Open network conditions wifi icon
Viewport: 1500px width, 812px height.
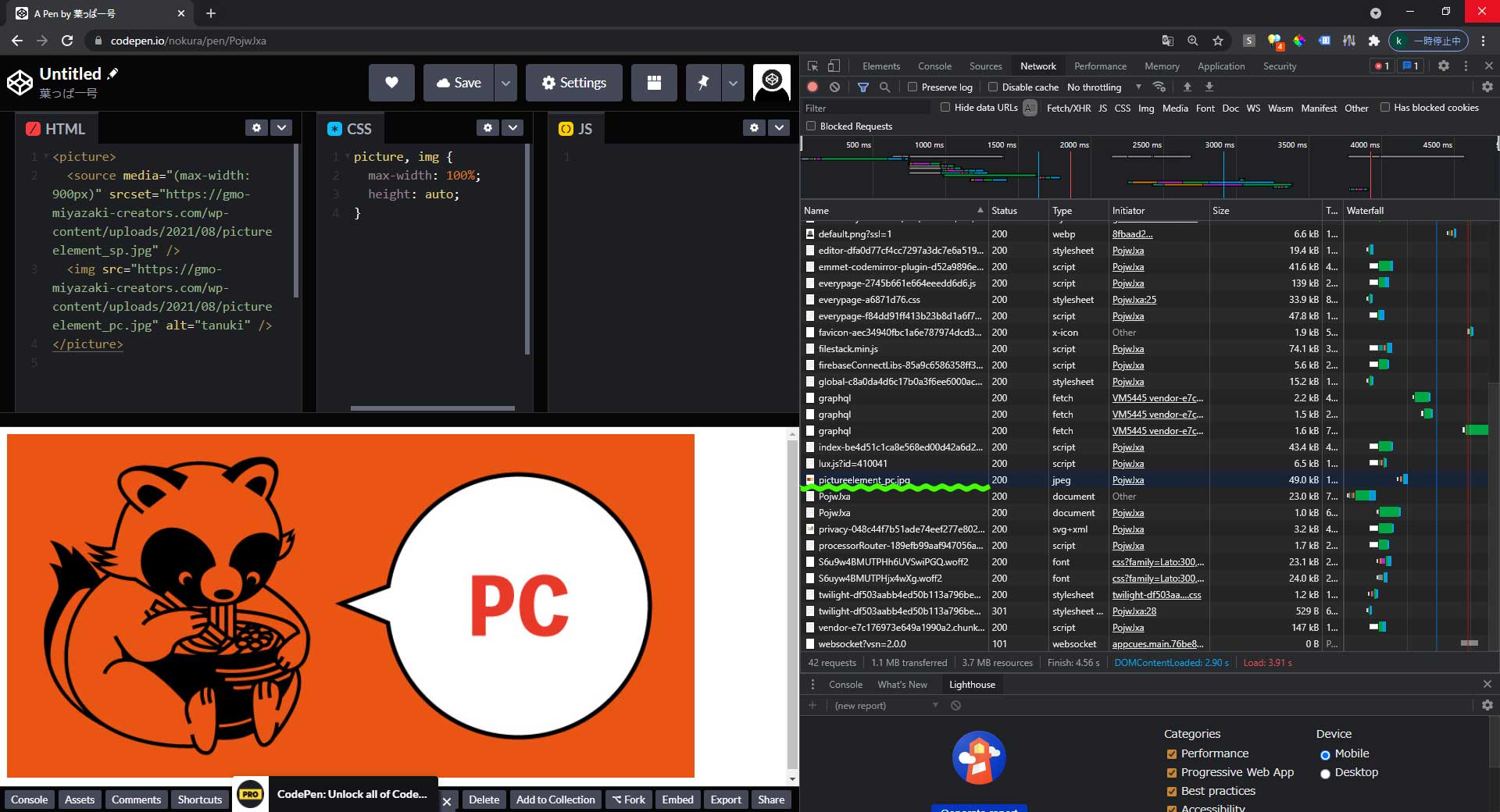coord(1159,87)
